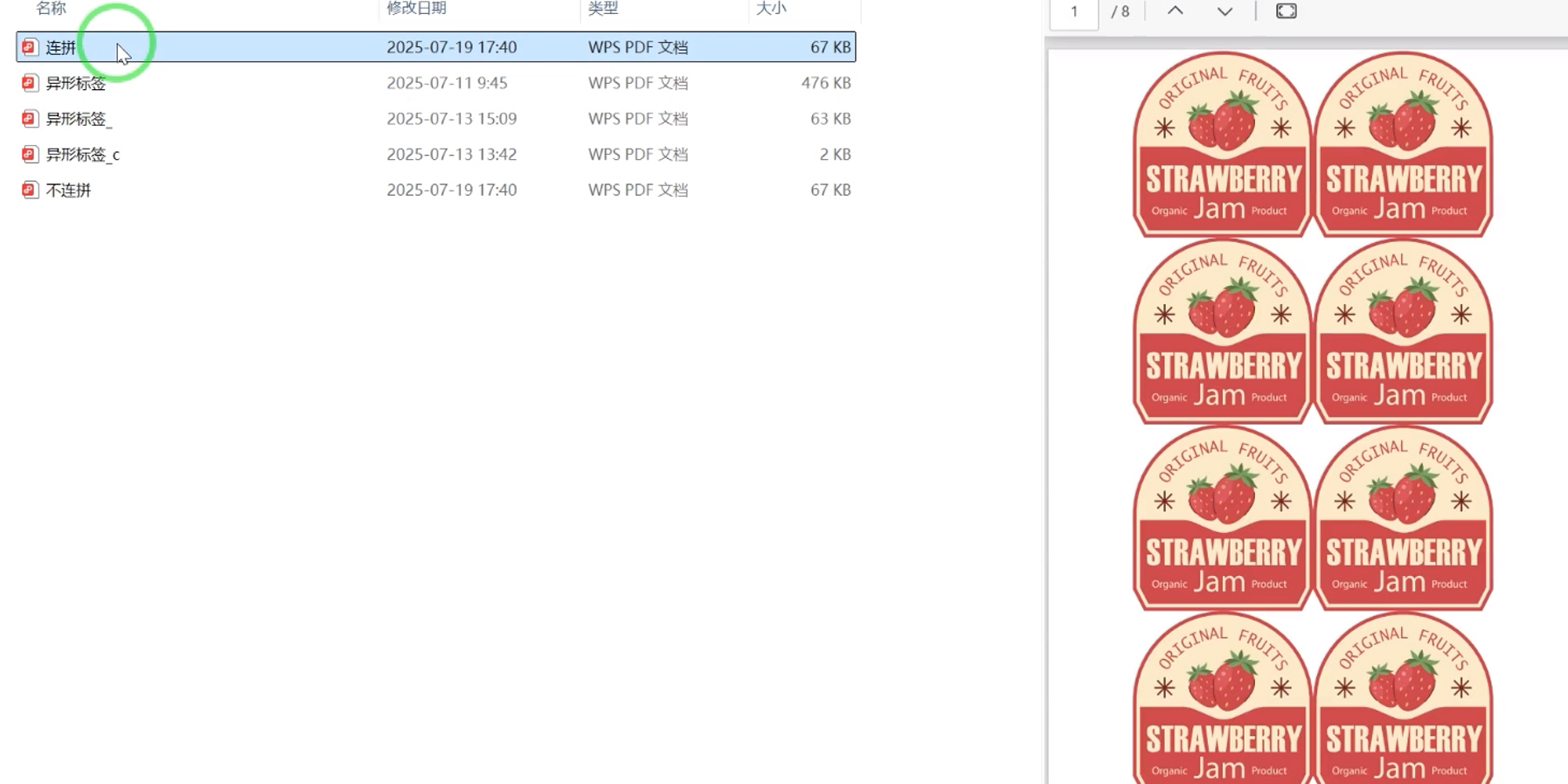
Task: Go to previous page in PDF preview
Action: pos(1176,11)
